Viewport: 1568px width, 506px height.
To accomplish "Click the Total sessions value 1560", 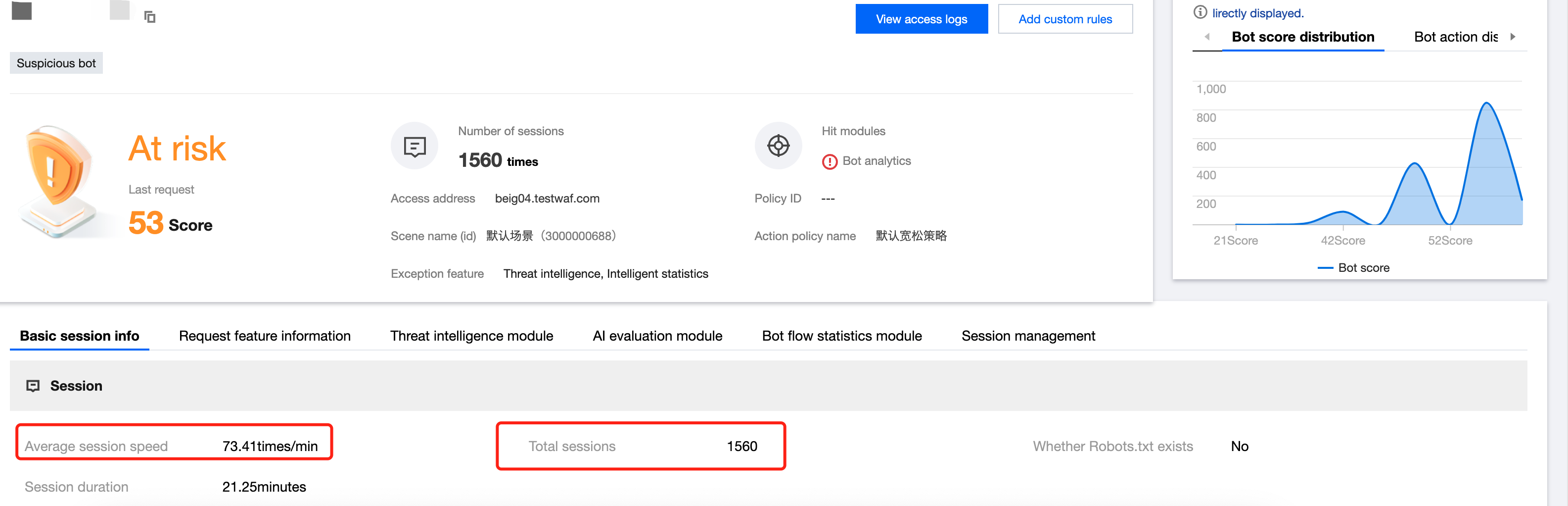I will pyautogui.click(x=742, y=446).
